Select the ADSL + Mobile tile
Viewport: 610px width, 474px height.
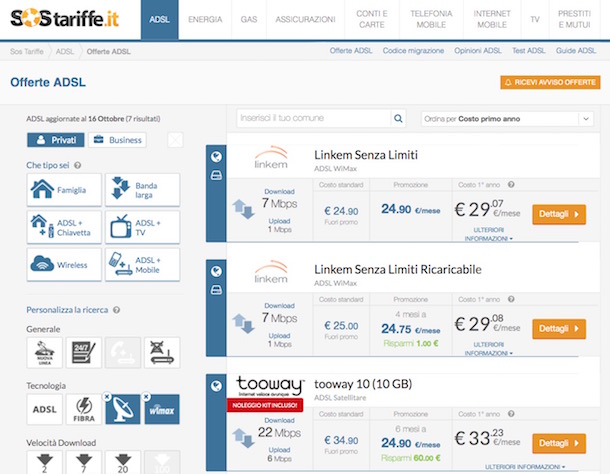[x=142, y=265]
